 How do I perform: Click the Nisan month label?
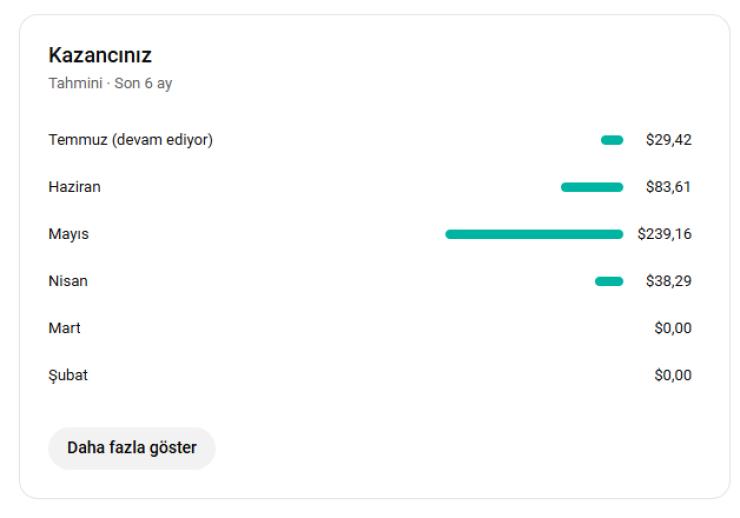pyautogui.click(x=68, y=281)
